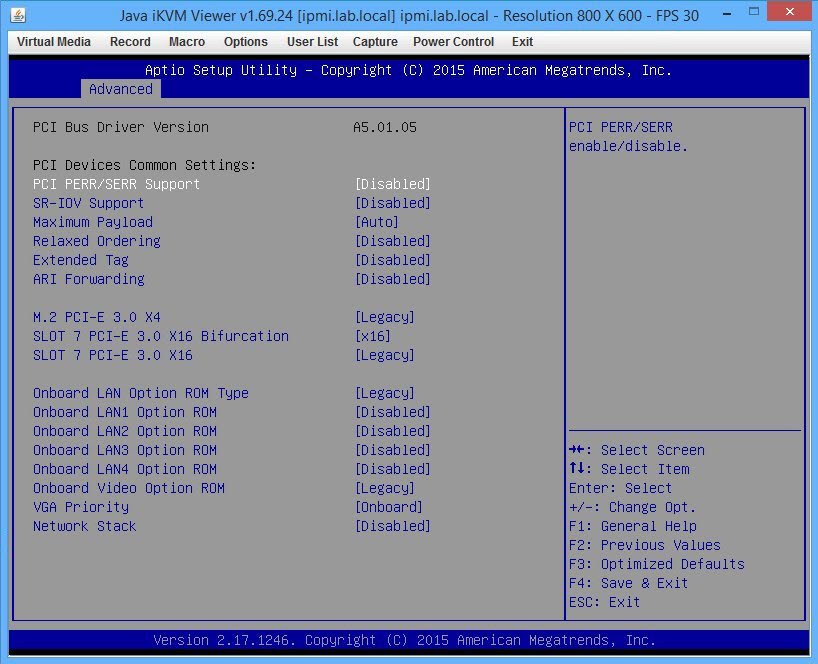The width and height of the screenshot is (818, 664).
Task: Select the Advanced BIOS tab
Action: click(121, 89)
